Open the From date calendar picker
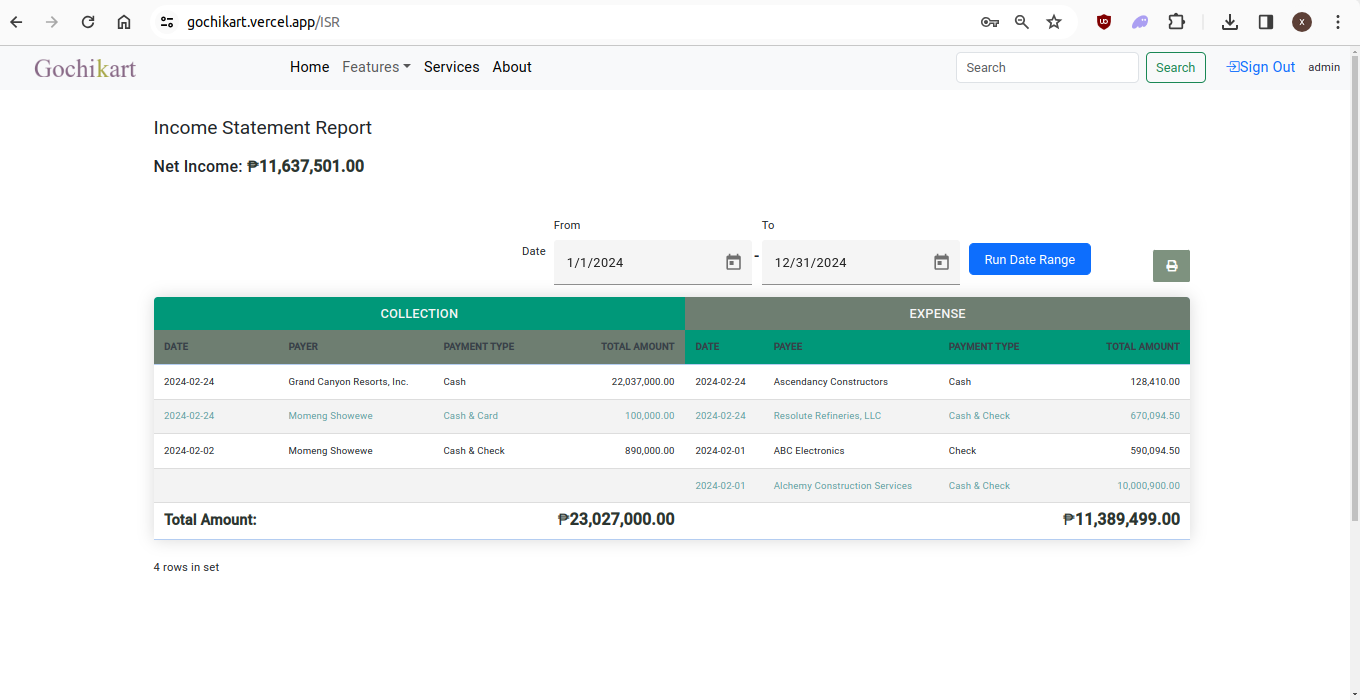 coord(733,262)
